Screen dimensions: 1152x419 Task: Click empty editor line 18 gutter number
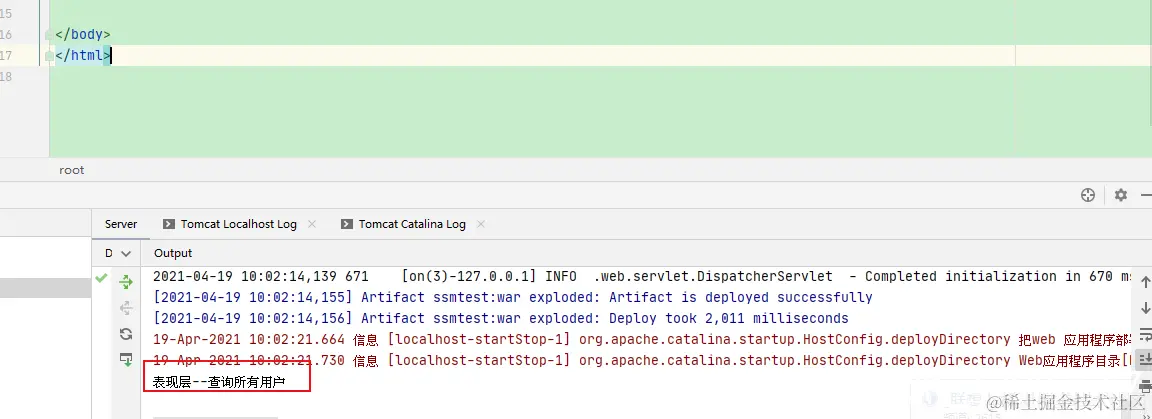[x=6, y=76]
